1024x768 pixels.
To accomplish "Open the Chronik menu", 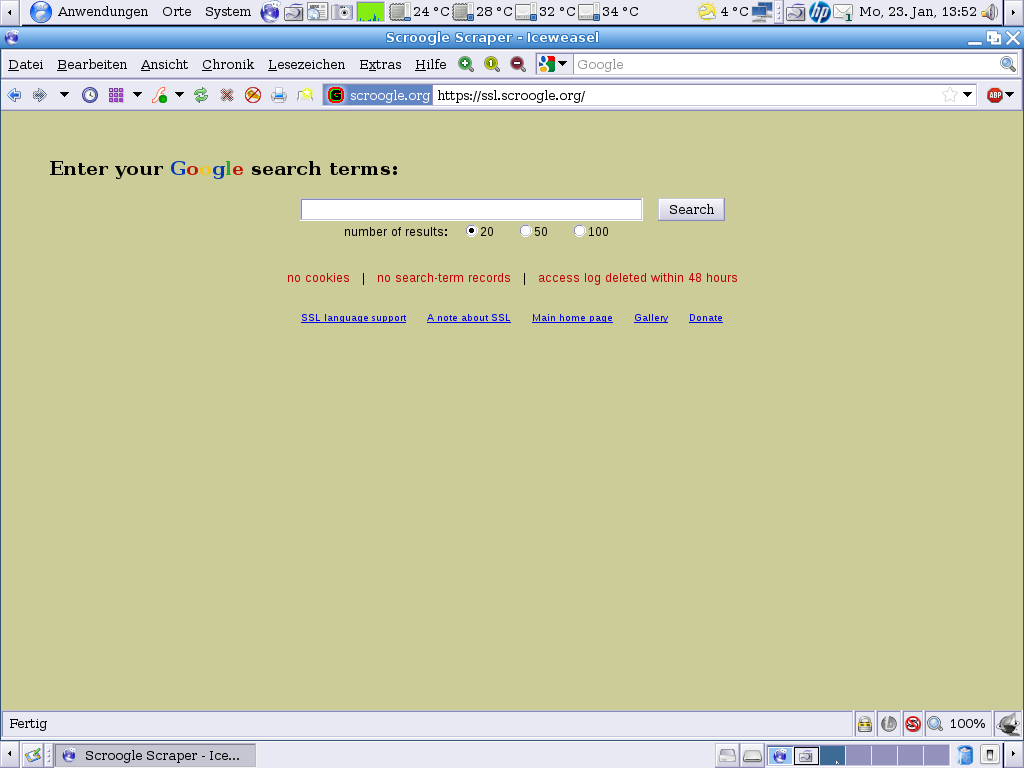I will click(228, 64).
